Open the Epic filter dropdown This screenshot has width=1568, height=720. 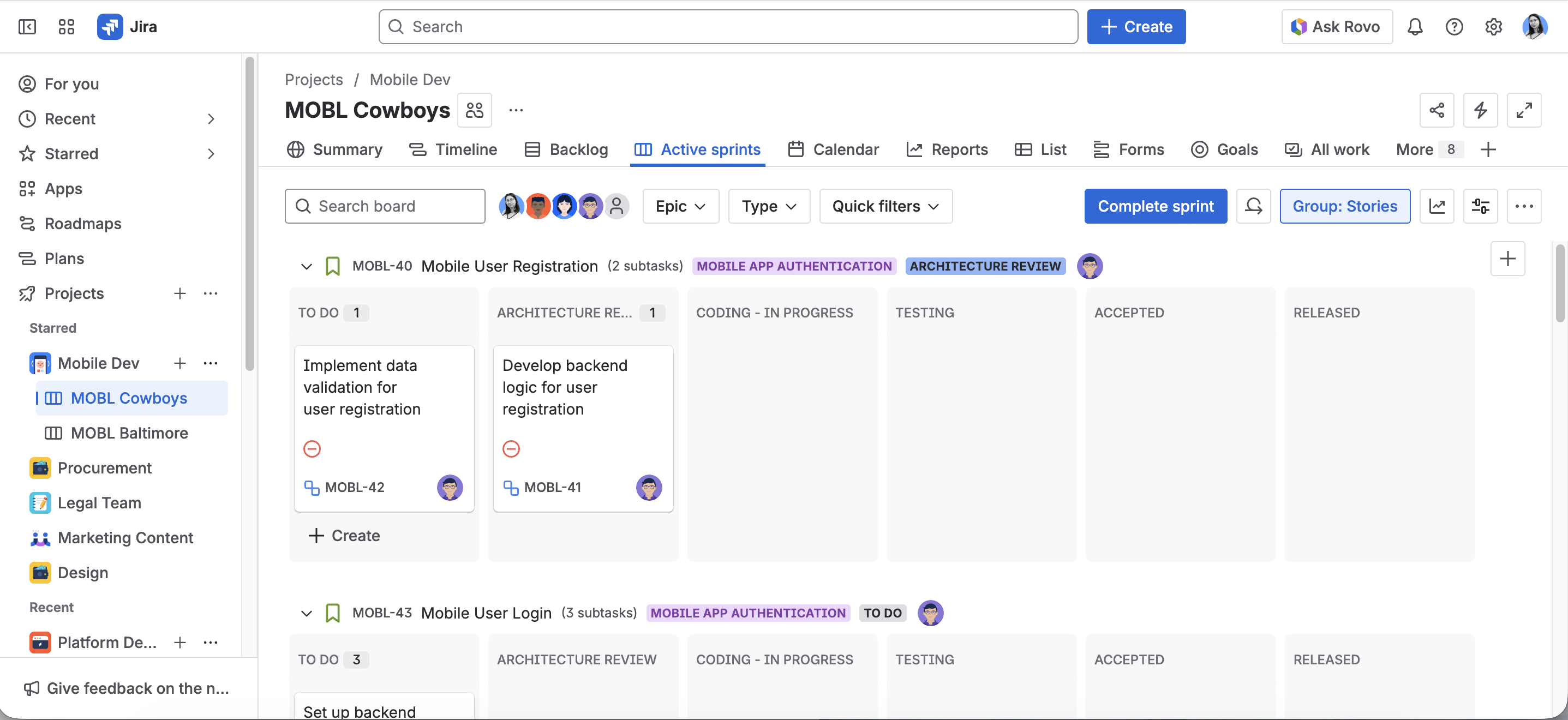click(x=680, y=206)
